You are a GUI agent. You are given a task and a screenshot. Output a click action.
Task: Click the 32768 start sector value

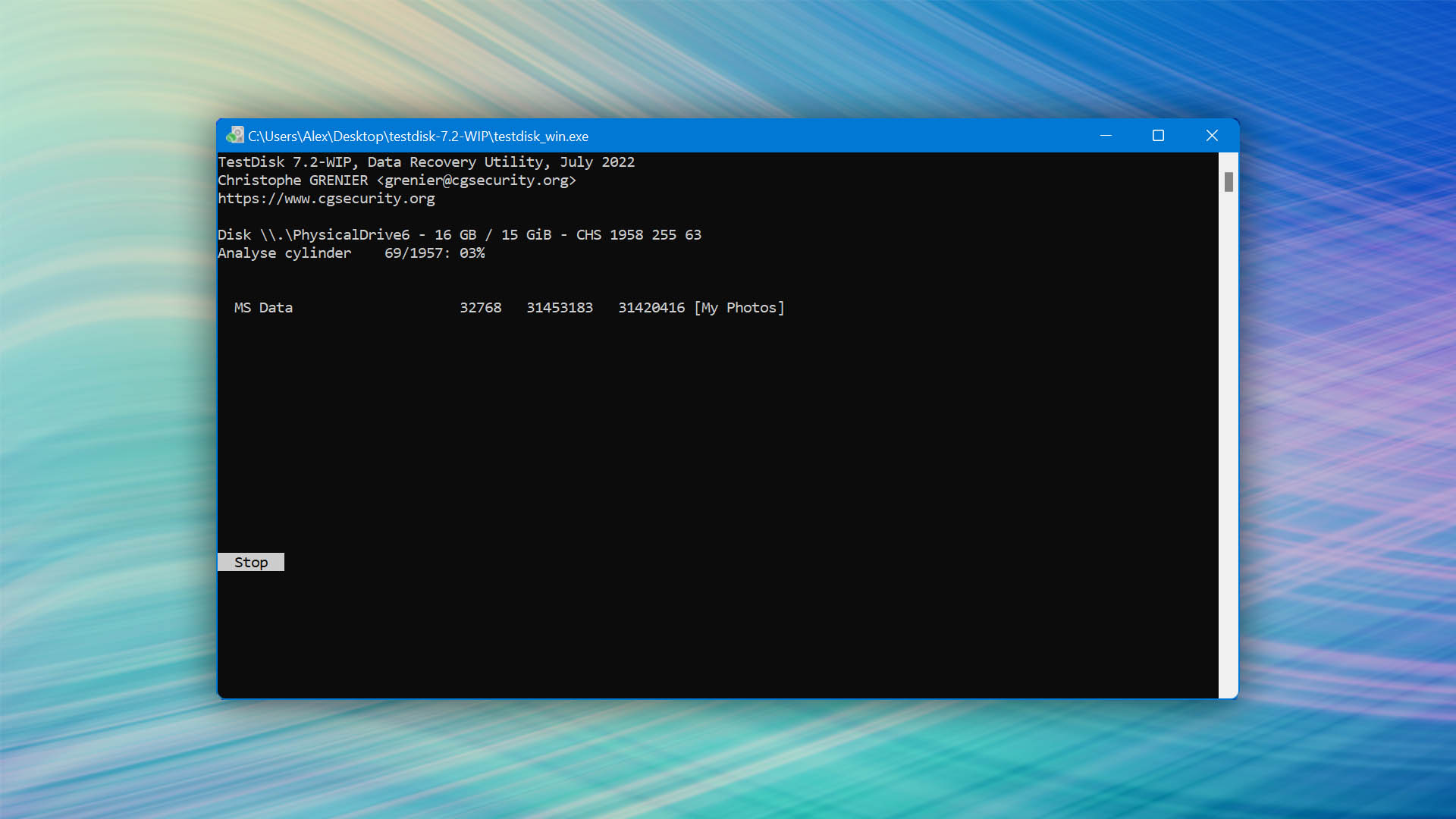click(481, 308)
